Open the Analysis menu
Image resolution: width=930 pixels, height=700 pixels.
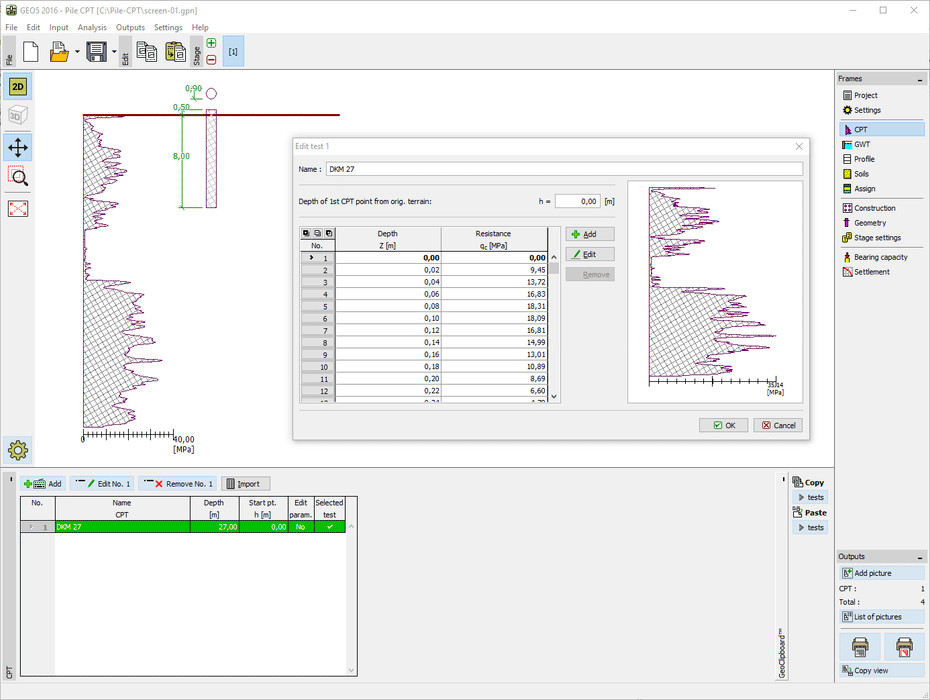click(x=92, y=27)
